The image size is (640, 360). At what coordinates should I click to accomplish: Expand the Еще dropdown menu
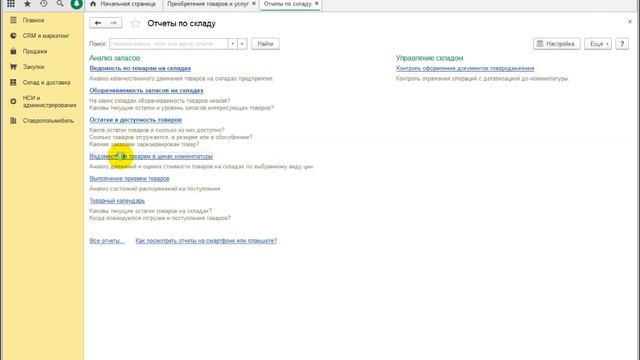coord(598,44)
